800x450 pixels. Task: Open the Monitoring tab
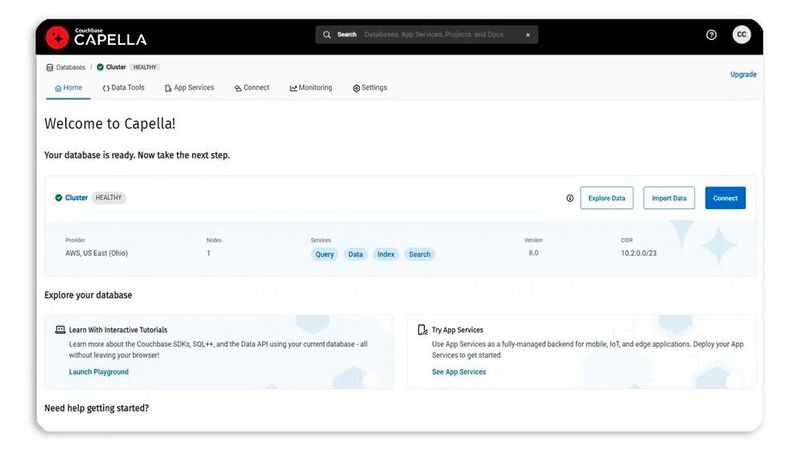311,88
